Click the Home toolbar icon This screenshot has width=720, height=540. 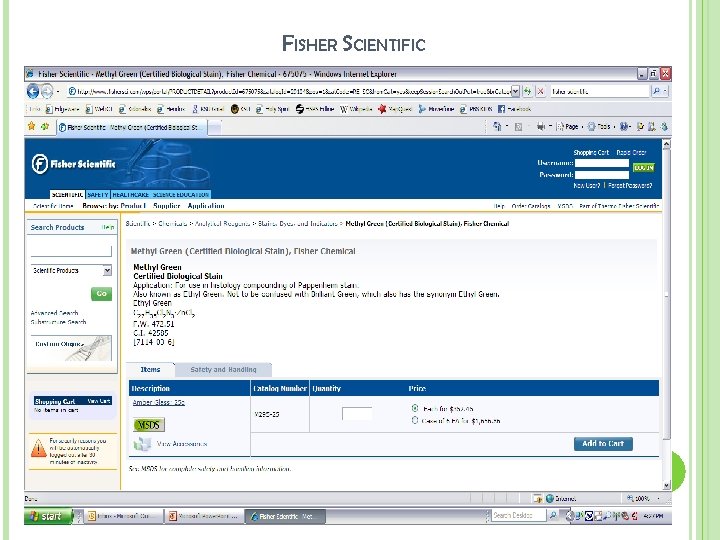pos(497,126)
